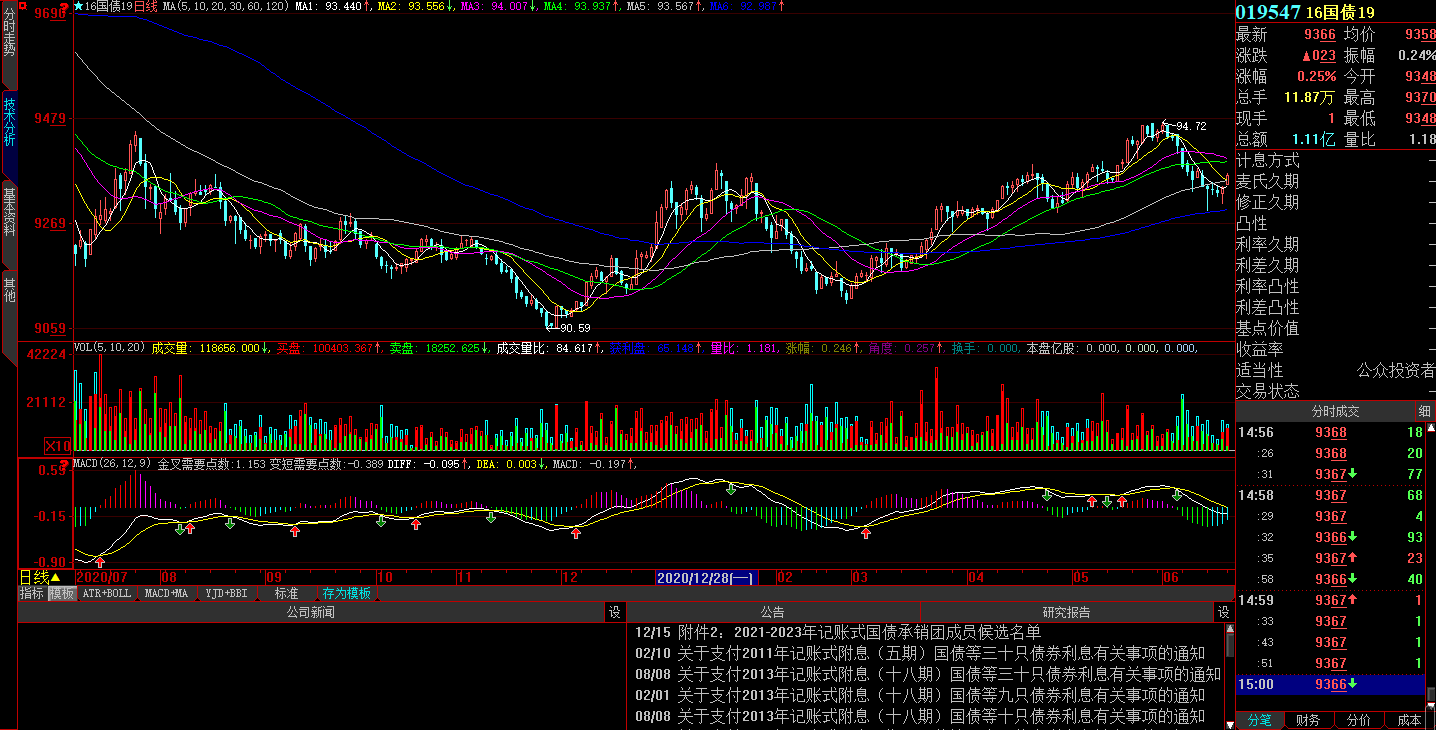Click 存为模板 to save template

346,593
